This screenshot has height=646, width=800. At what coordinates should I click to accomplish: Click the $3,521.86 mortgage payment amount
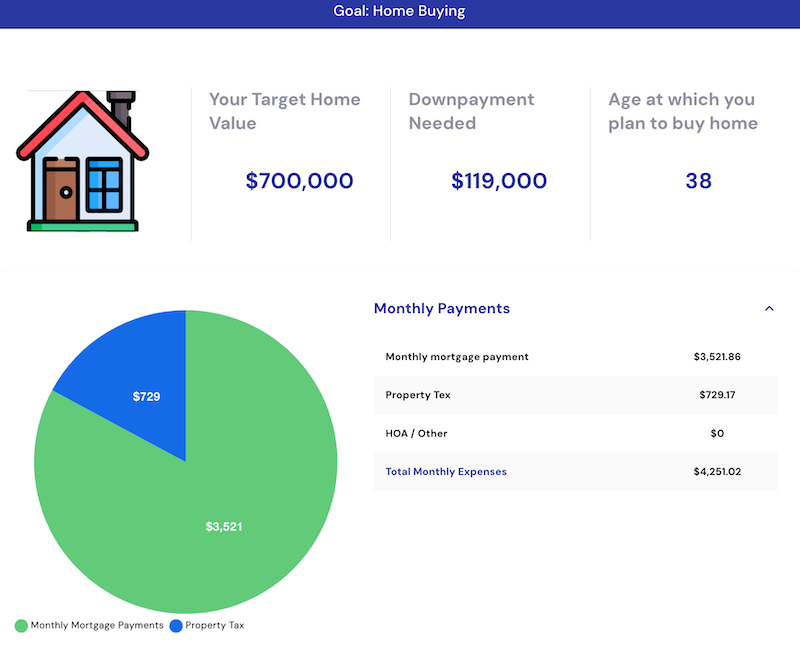tap(716, 357)
